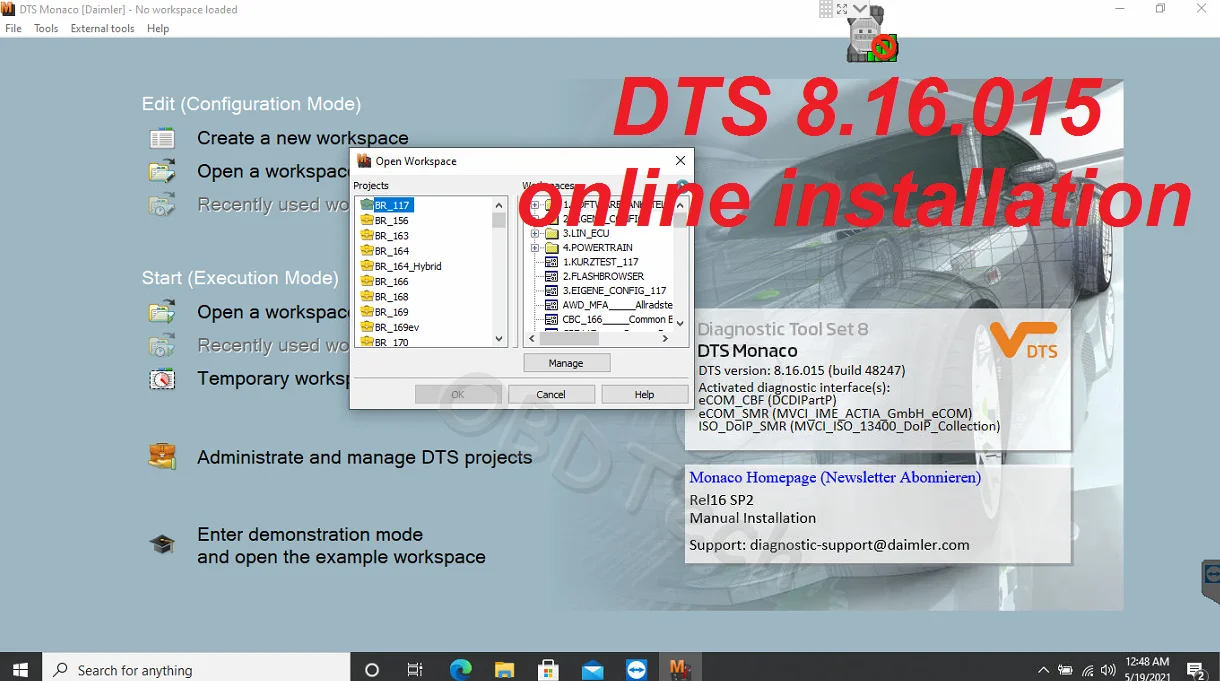Click the Workspaces horizontal scrollbar thumb
Screen dimensions: 1220x681
pos(569,339)
